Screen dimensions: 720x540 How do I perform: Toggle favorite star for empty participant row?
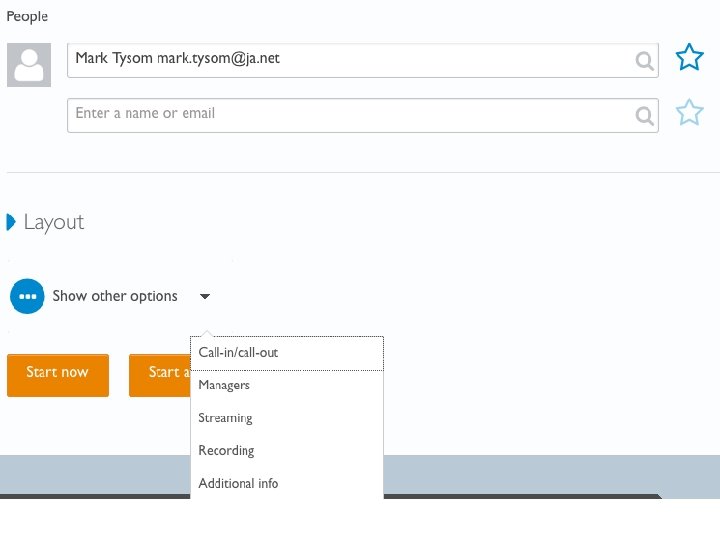(x=689, y=113)
